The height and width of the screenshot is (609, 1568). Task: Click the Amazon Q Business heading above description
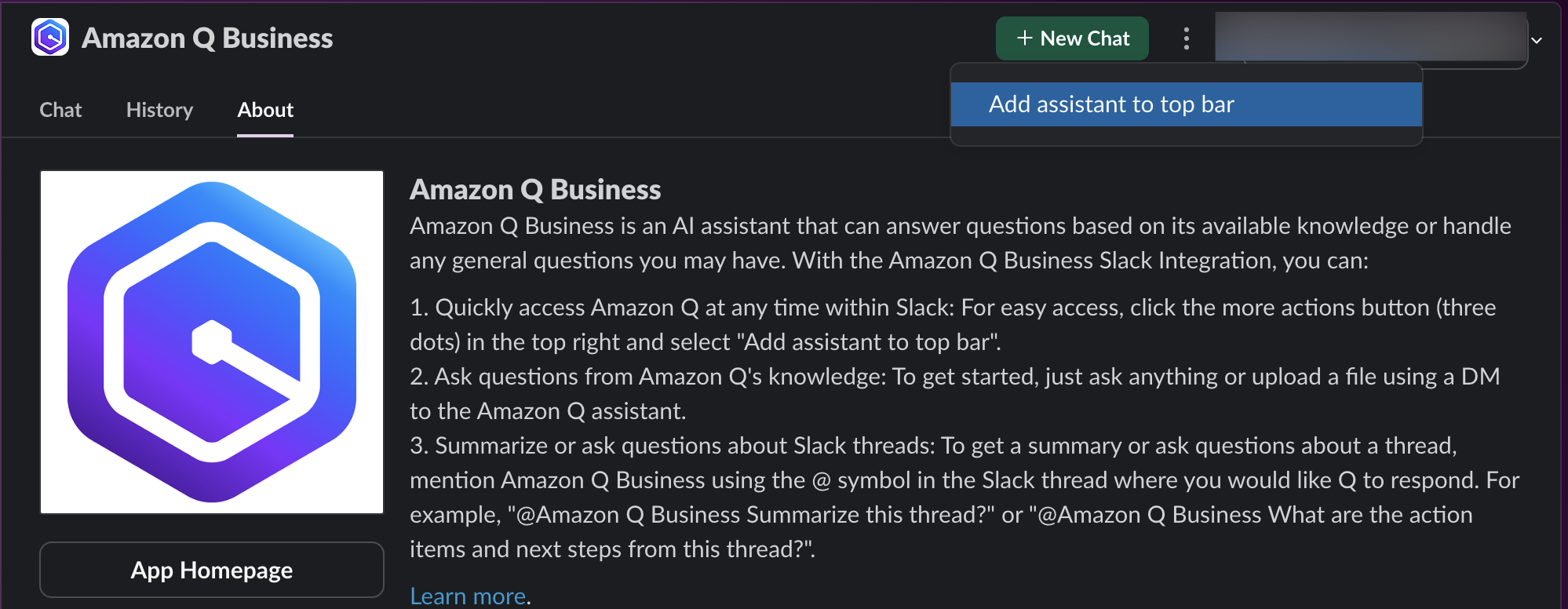coord(535,190)
